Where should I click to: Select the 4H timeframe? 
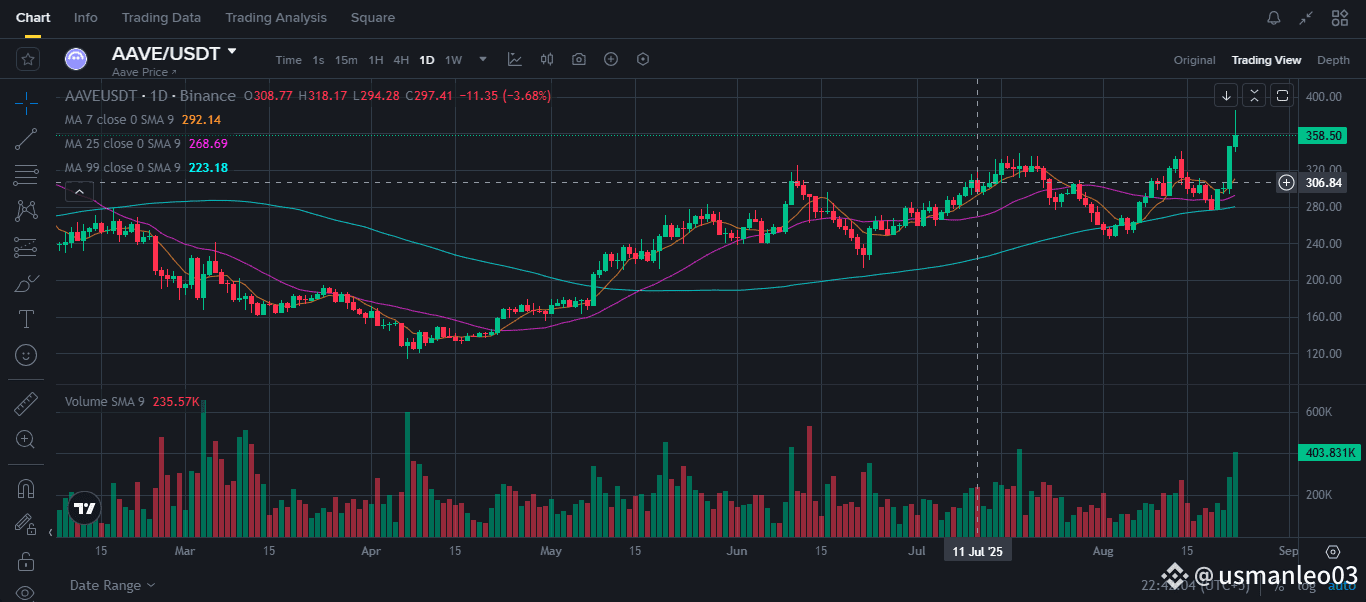(x=401, y=60)
